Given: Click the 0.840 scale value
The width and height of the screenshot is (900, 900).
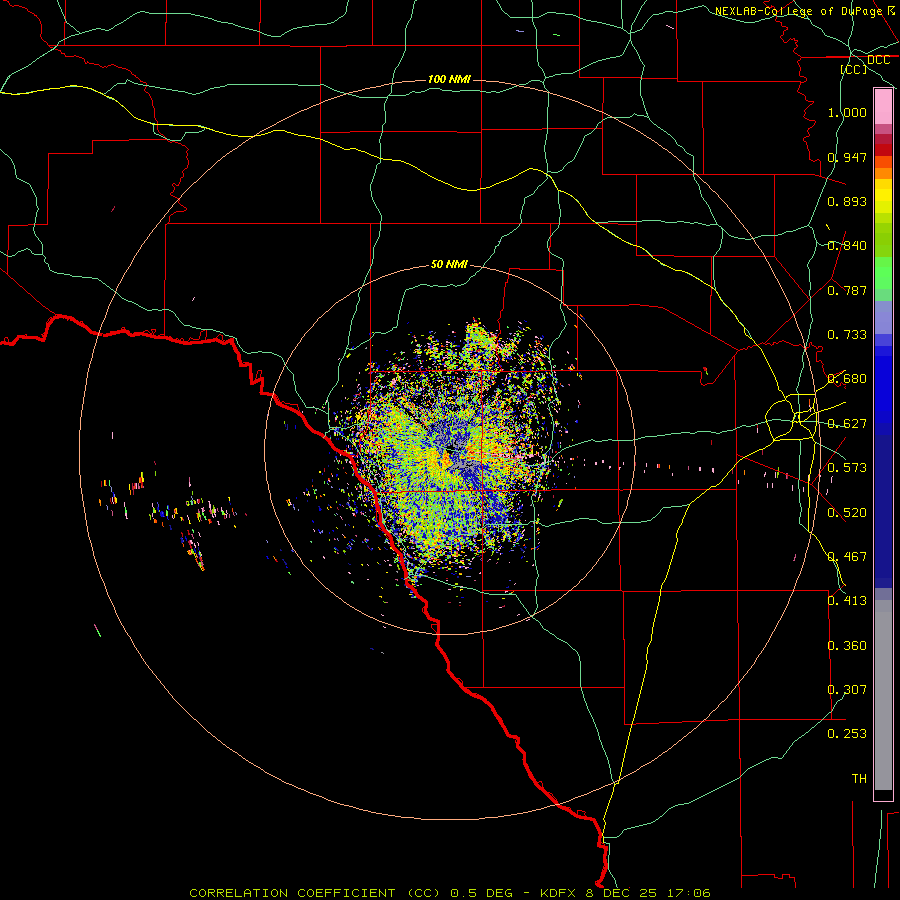Looking at the screenshot, I should click(x=847, y=246).
